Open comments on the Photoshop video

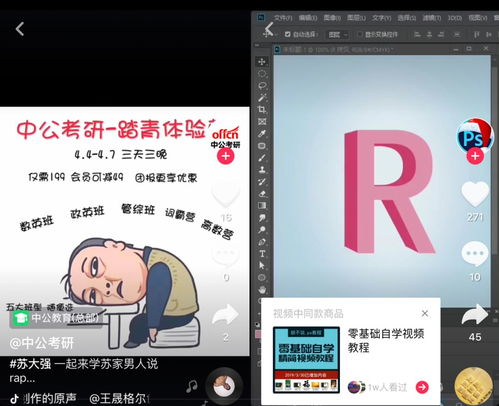pos(475,254)
